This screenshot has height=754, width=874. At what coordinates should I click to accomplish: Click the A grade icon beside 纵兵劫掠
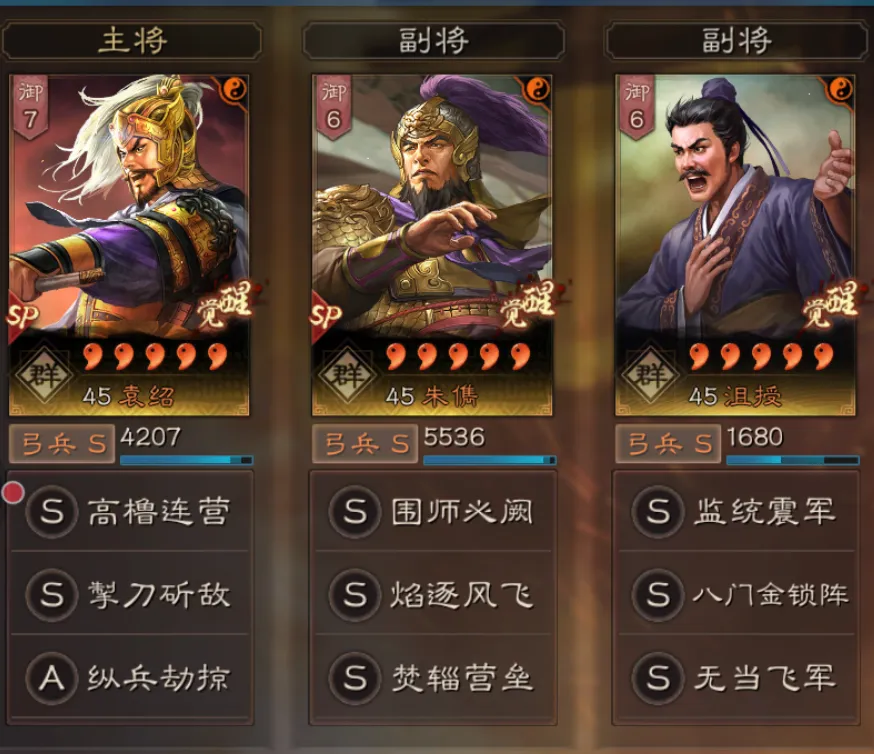pyautogui.click(x=52, y=678)
